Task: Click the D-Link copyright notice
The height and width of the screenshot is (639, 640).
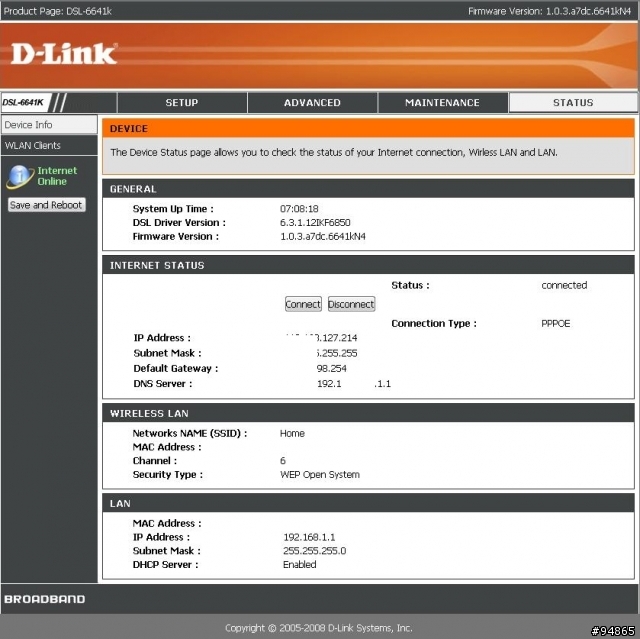Action: tap(319, 628)
